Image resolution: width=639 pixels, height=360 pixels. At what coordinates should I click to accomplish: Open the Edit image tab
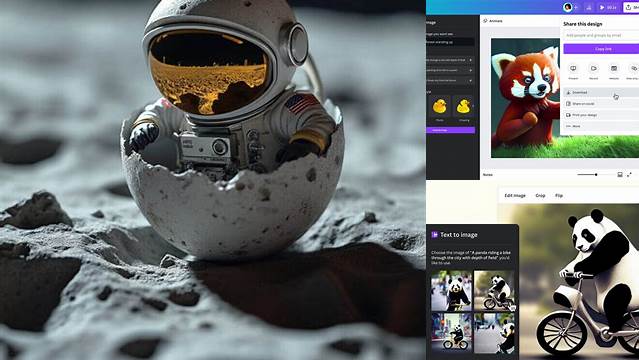(x=515, y=195)
